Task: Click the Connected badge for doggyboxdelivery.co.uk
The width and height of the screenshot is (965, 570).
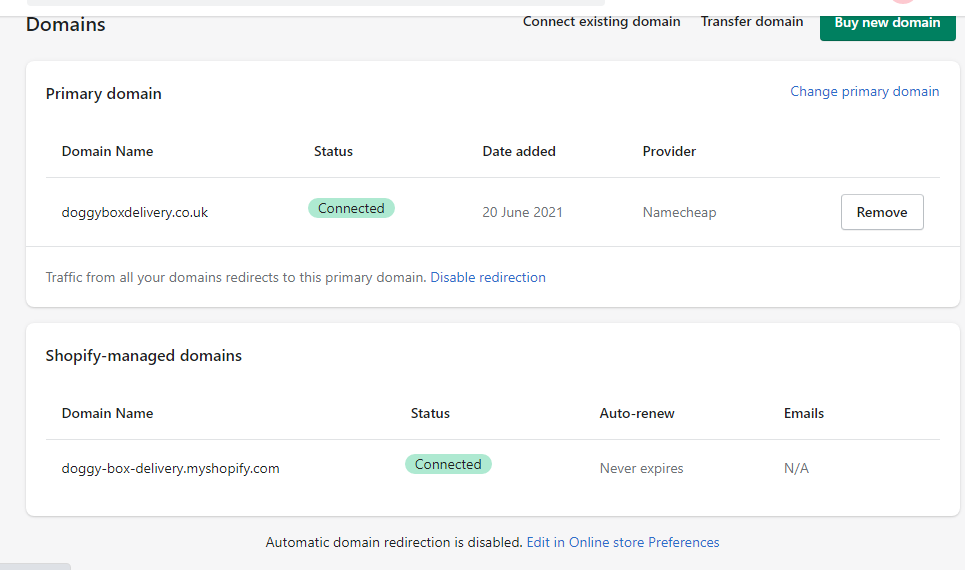Action: pos(351,208)
